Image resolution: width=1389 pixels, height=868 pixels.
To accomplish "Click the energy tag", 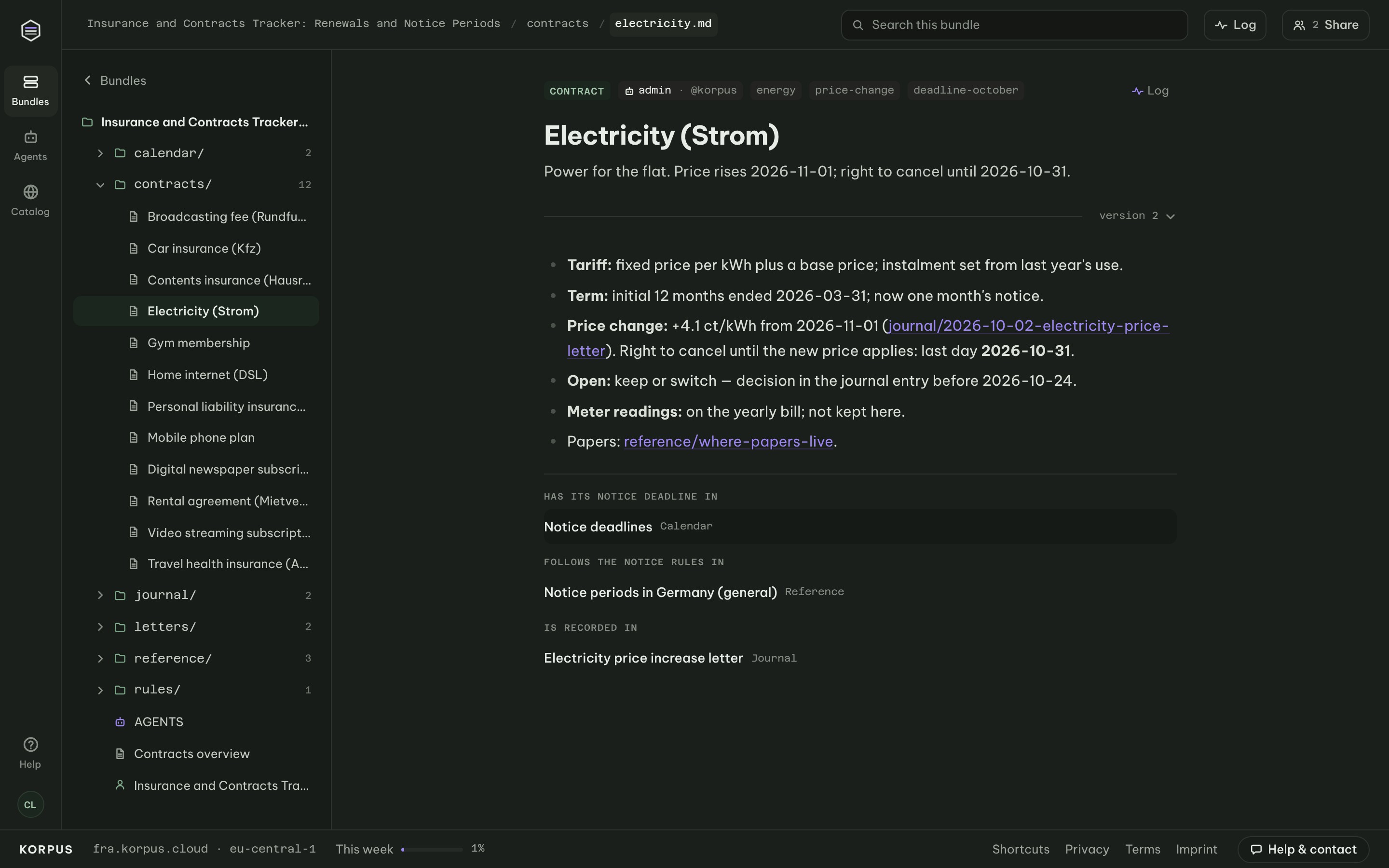I will [x=776, y=90].
